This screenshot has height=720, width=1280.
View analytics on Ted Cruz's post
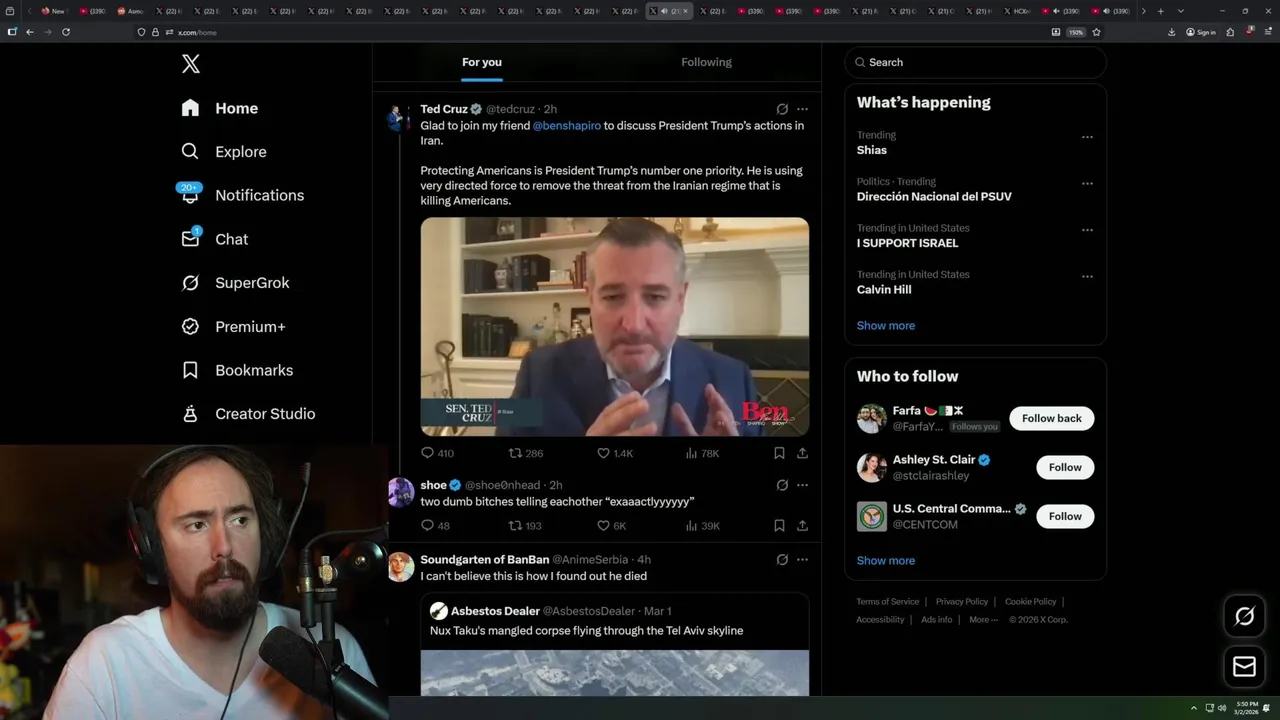702,453
